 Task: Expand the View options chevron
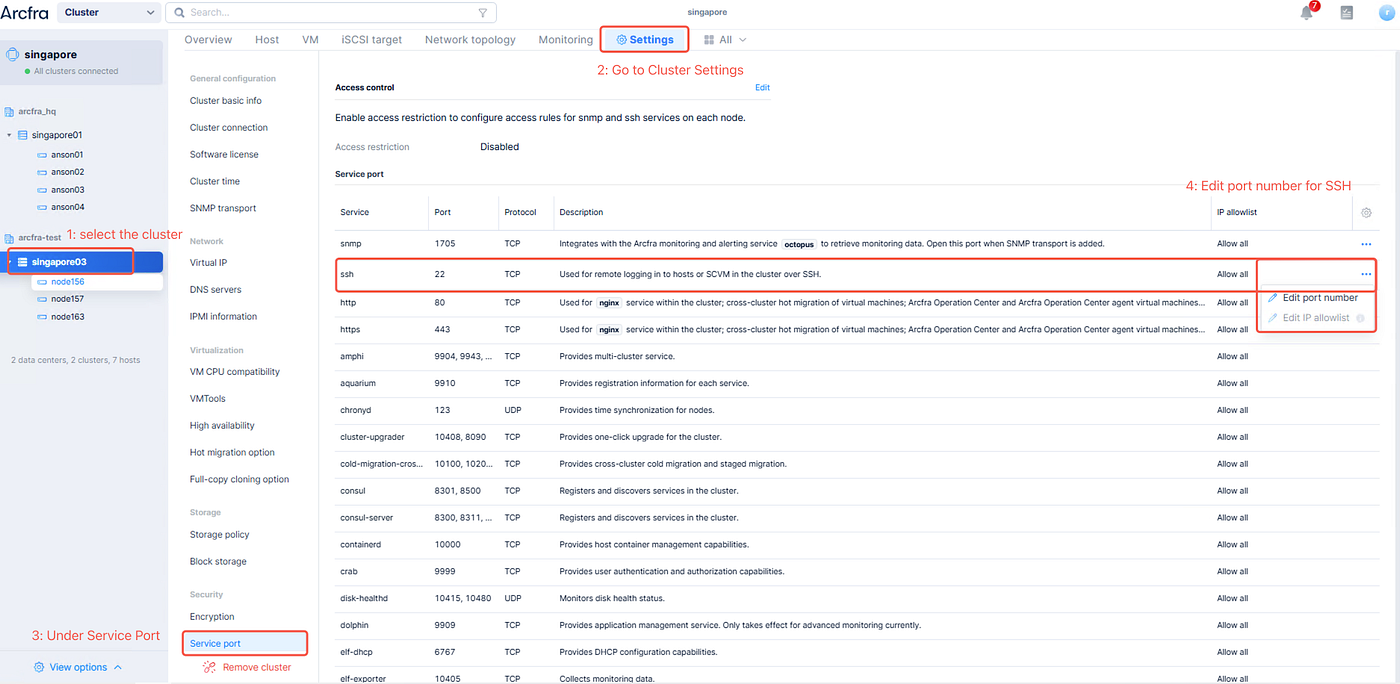pos(118,667)
